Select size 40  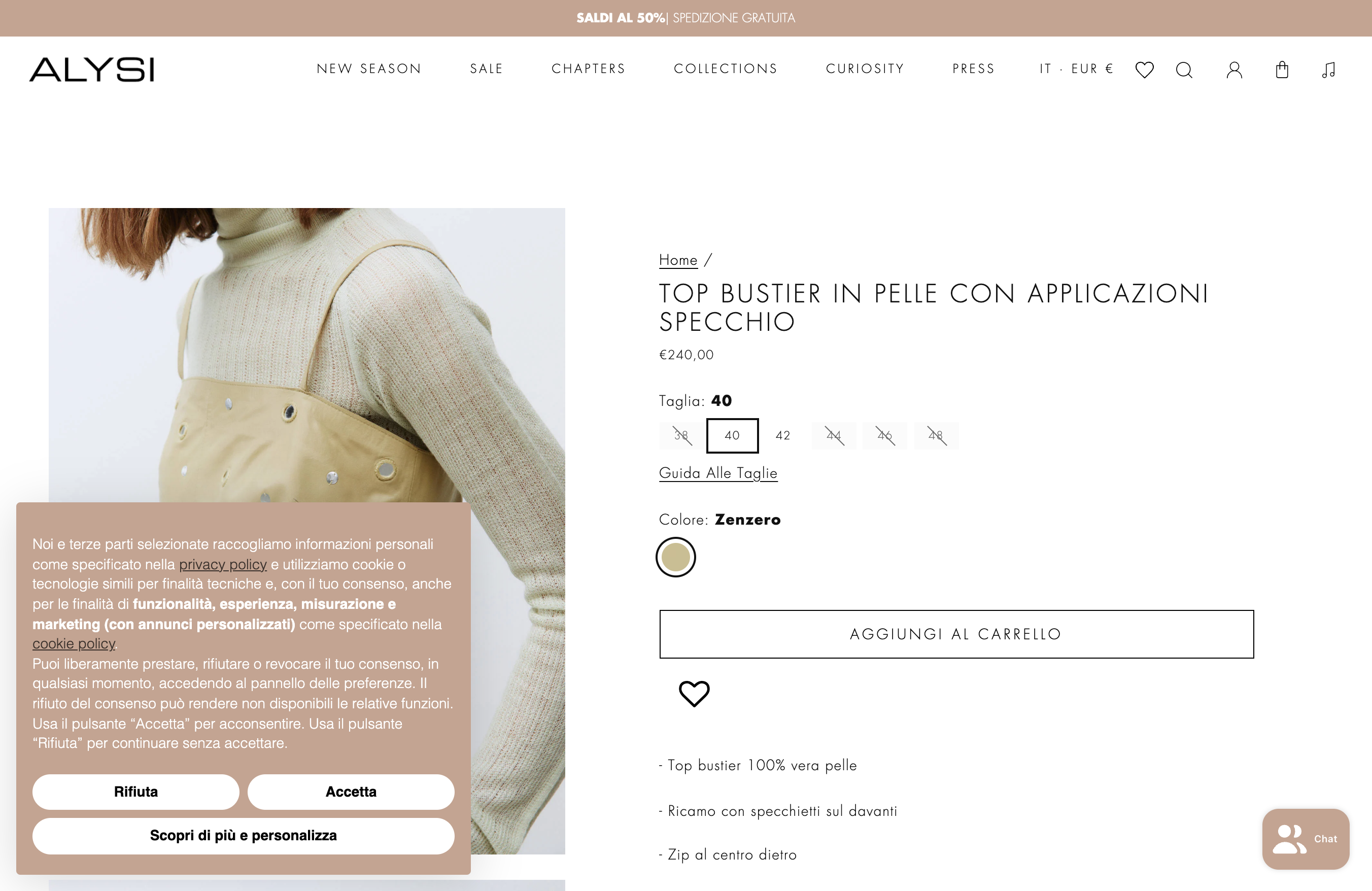coord(732,436)
